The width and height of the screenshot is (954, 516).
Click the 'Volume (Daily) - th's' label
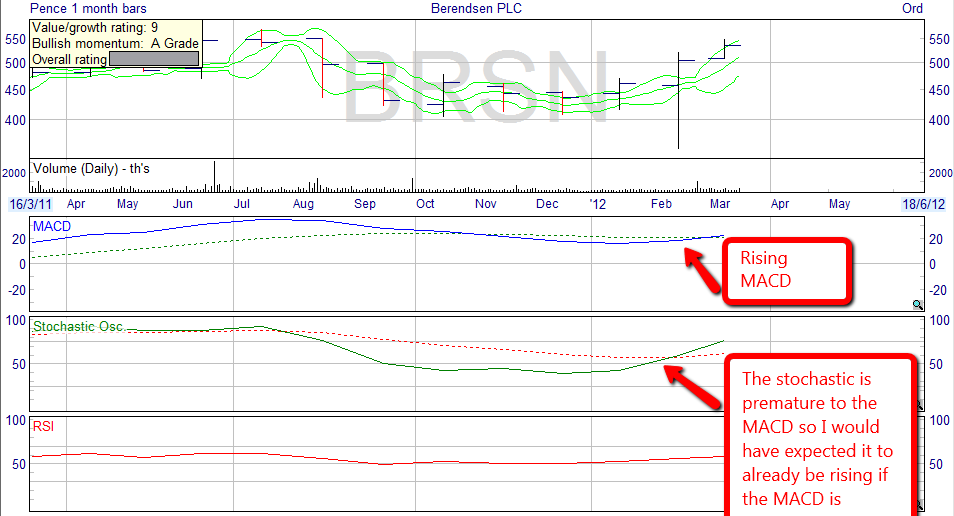coord(91,169)
